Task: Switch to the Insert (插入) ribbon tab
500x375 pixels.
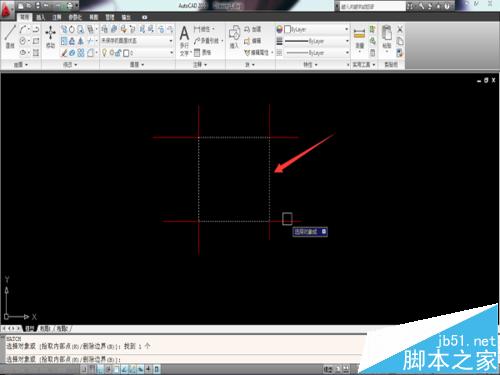Action: pyautogui.click(x=41, y=17)
